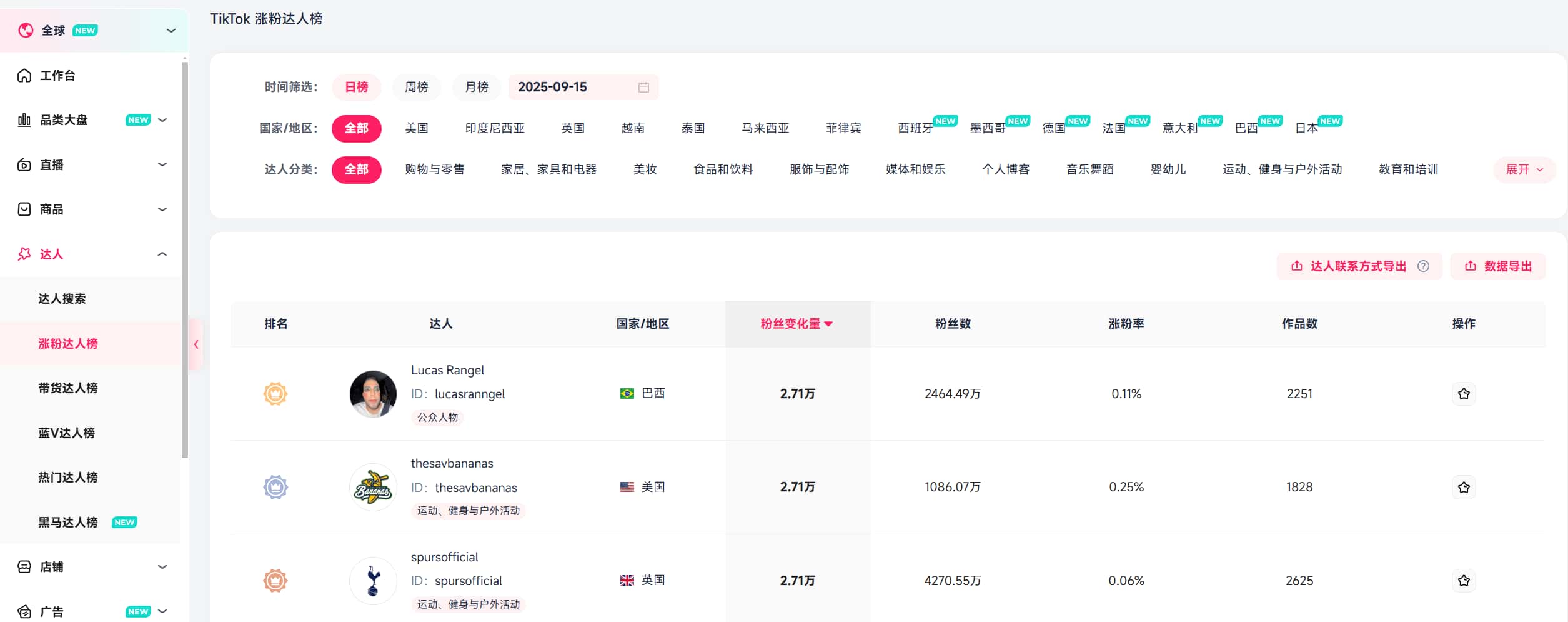Click the globe icon next to 全球

tap(26, 30)
